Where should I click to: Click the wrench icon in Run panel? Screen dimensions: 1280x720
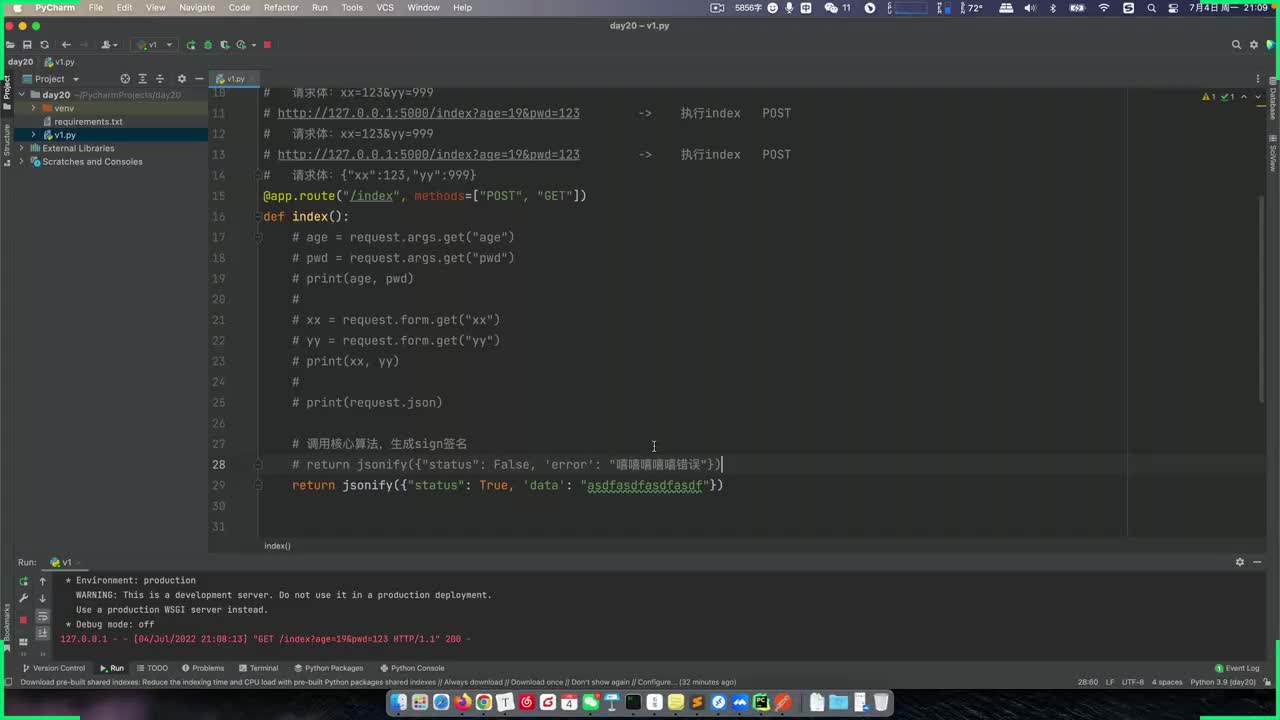[24, 598]
